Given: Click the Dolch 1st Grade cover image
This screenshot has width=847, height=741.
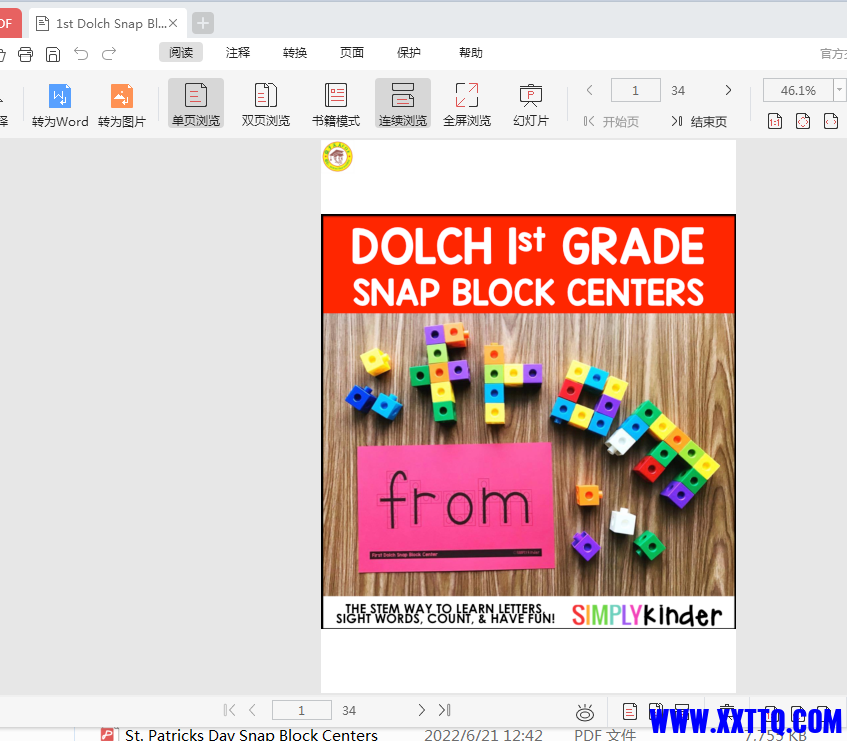Looking at the screenshot, I should pos(528,421).
